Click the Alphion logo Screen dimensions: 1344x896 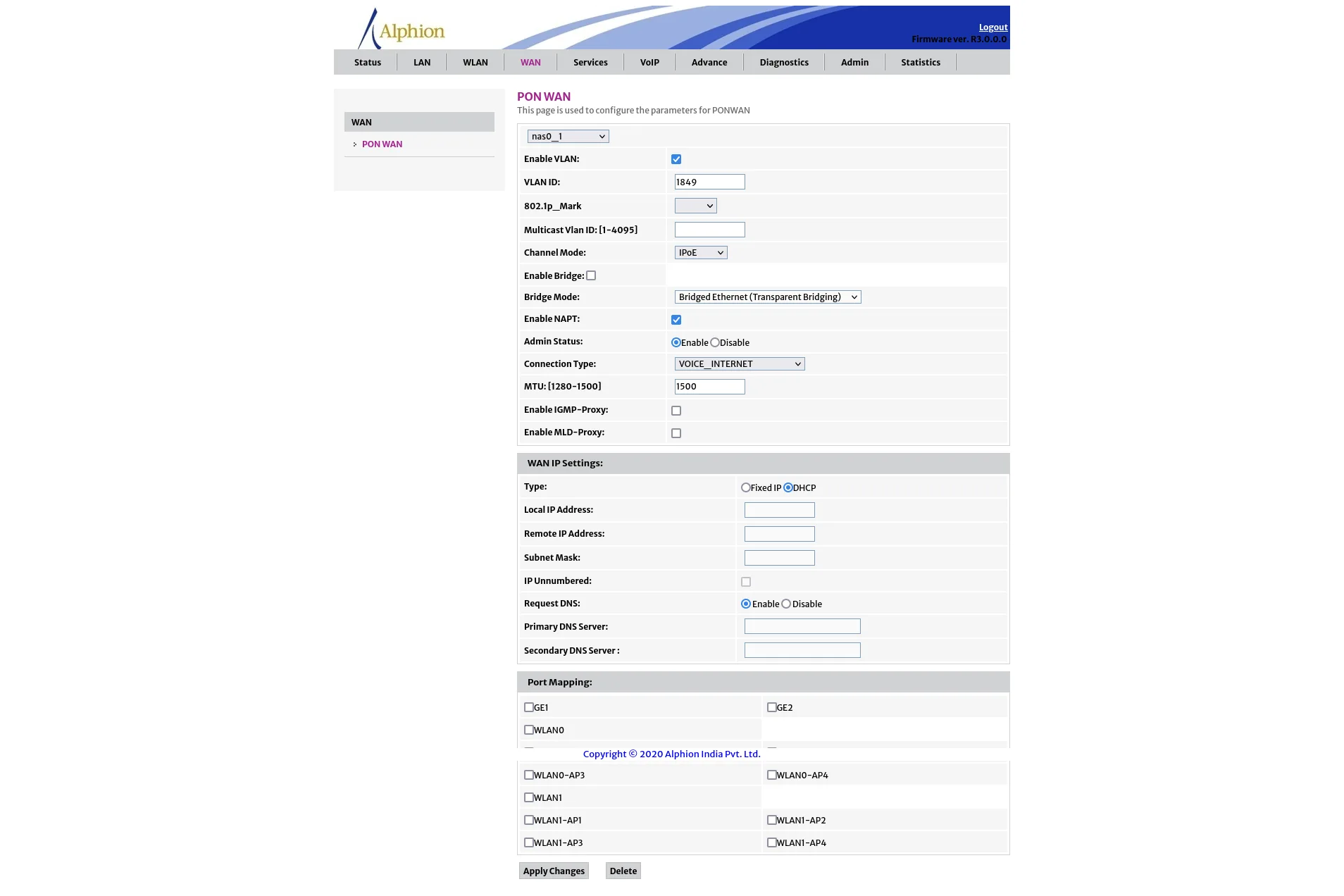click(402, 29)
